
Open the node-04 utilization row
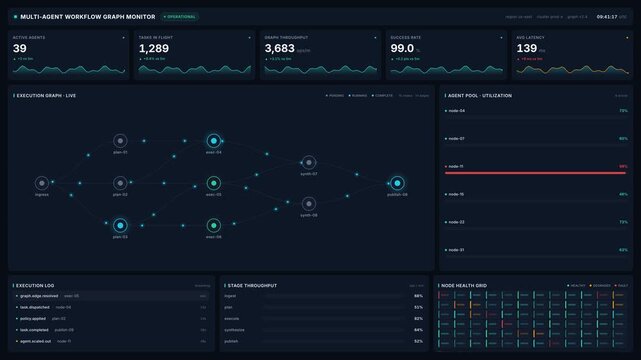click(536, 114)
